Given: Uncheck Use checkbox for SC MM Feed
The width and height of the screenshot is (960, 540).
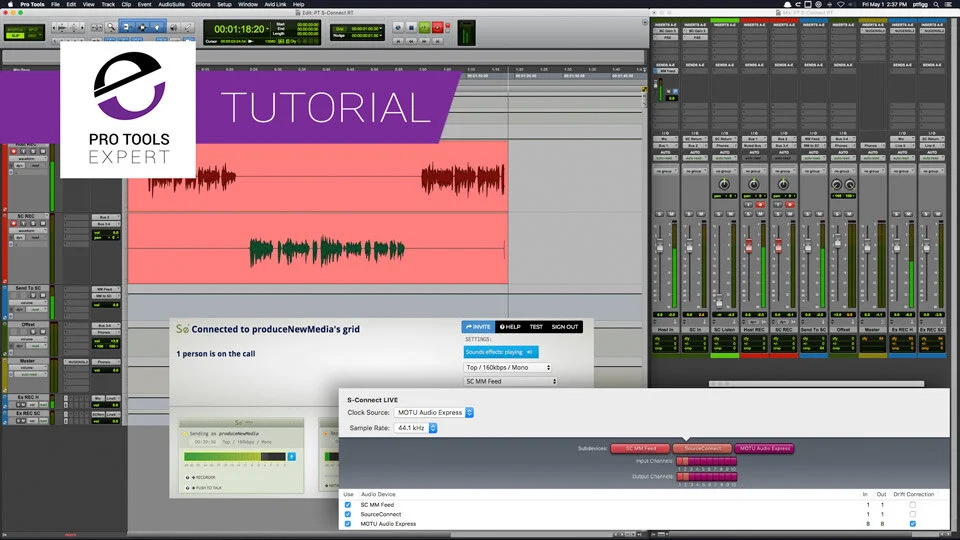Looking at the screenshot, I should 348,505.
